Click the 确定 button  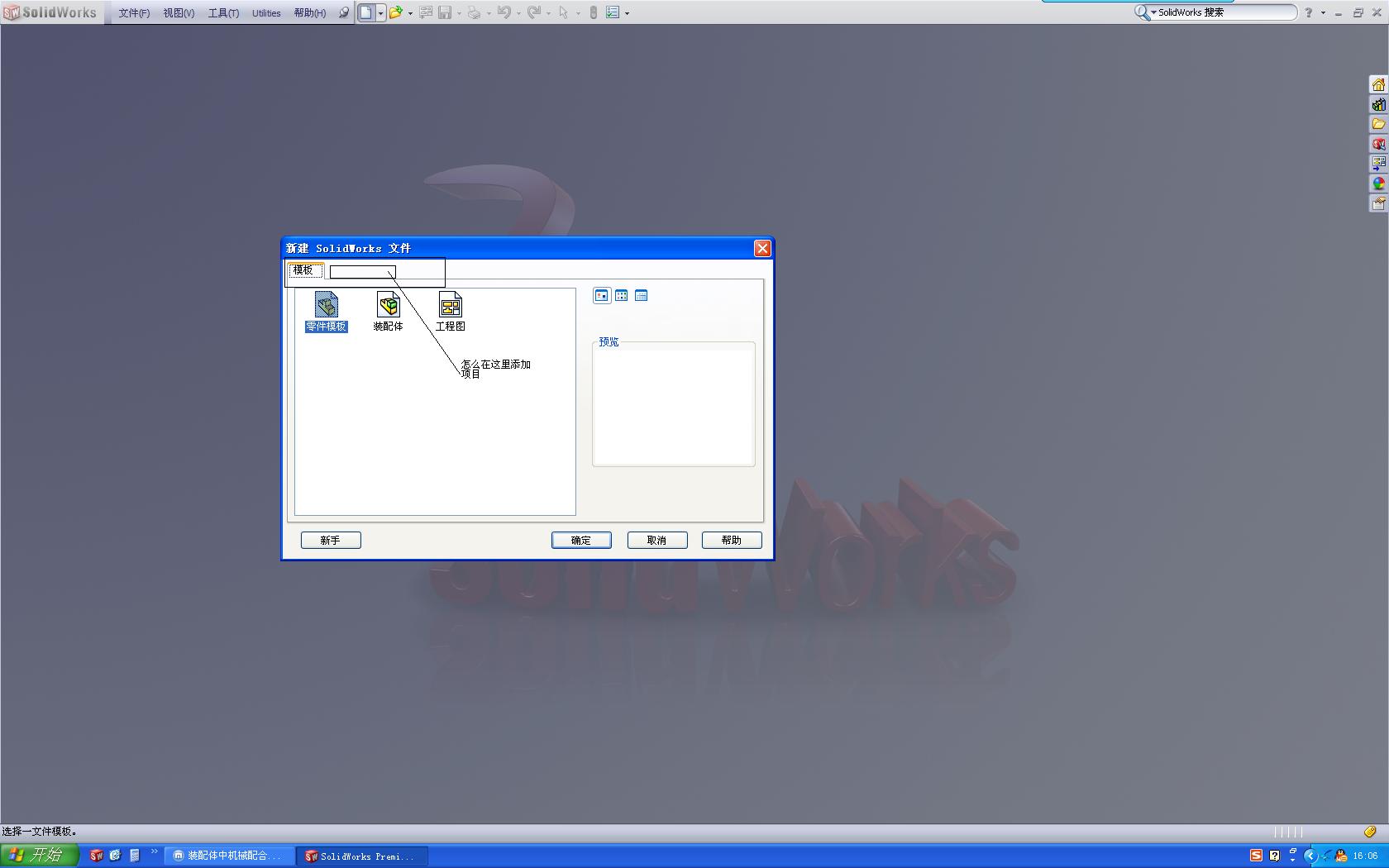[581, 540]
